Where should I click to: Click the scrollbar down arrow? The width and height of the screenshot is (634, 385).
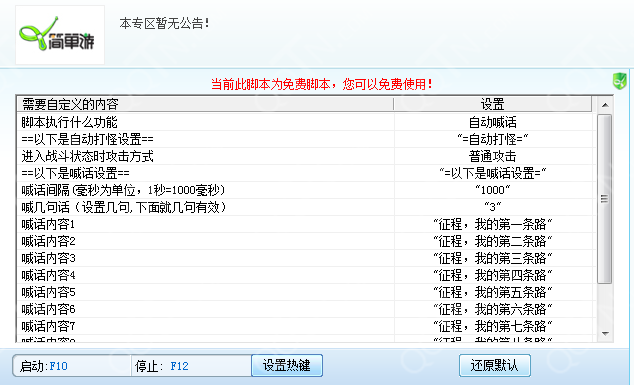[x=605, y=334]
